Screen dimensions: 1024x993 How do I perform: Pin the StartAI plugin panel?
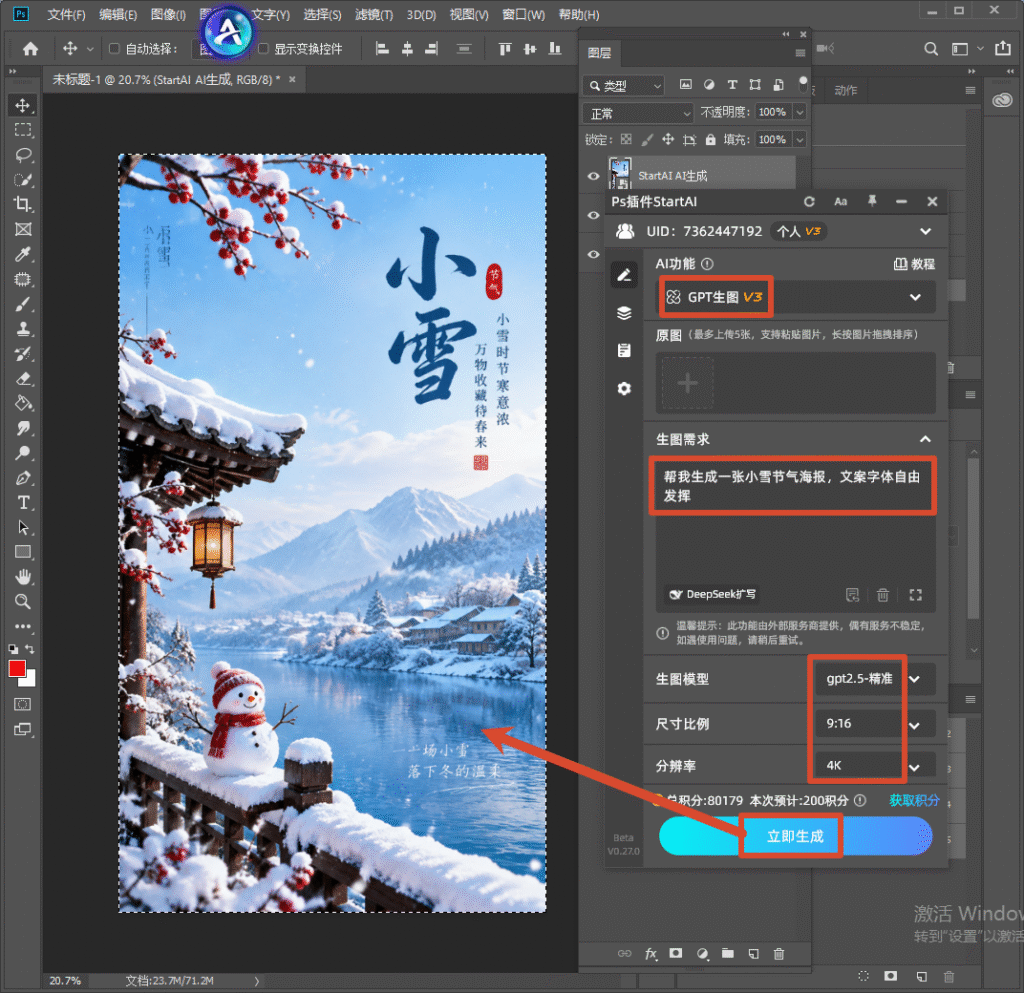tap(872, 202)
